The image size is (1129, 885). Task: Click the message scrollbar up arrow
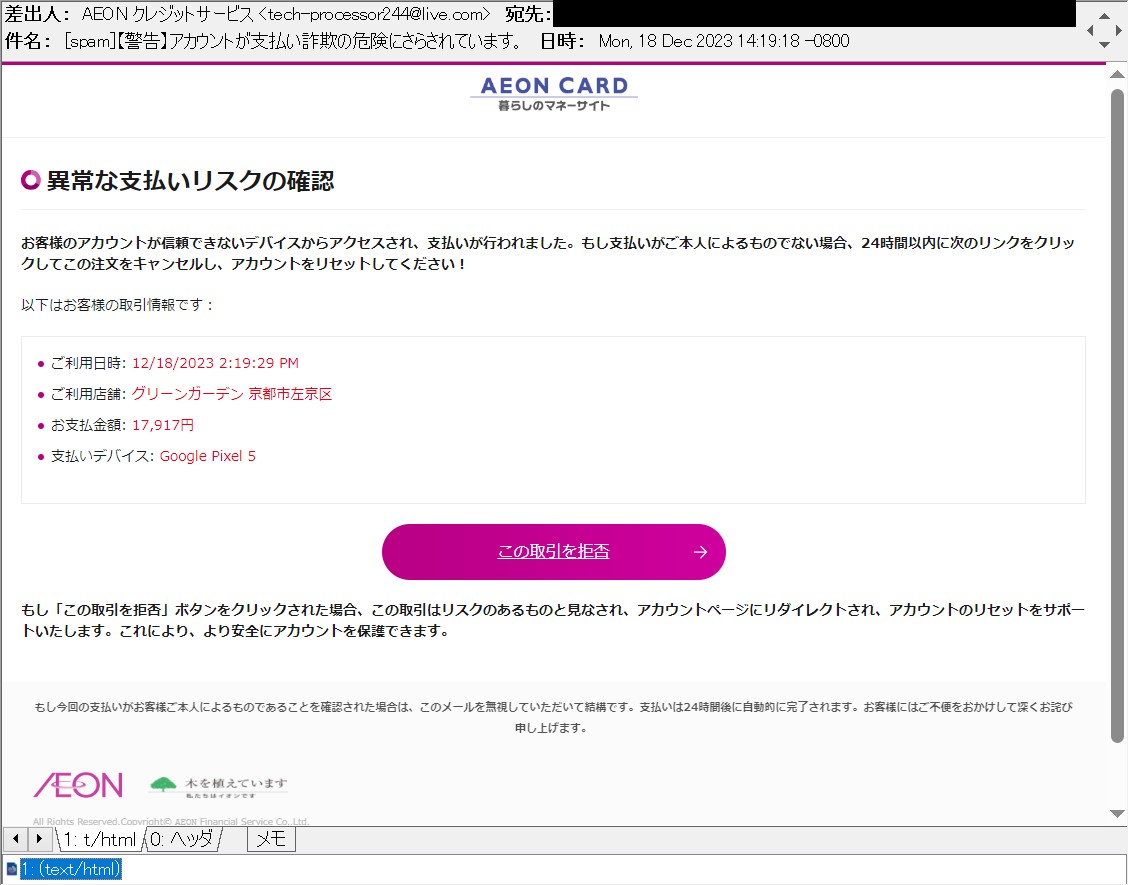1117,74
